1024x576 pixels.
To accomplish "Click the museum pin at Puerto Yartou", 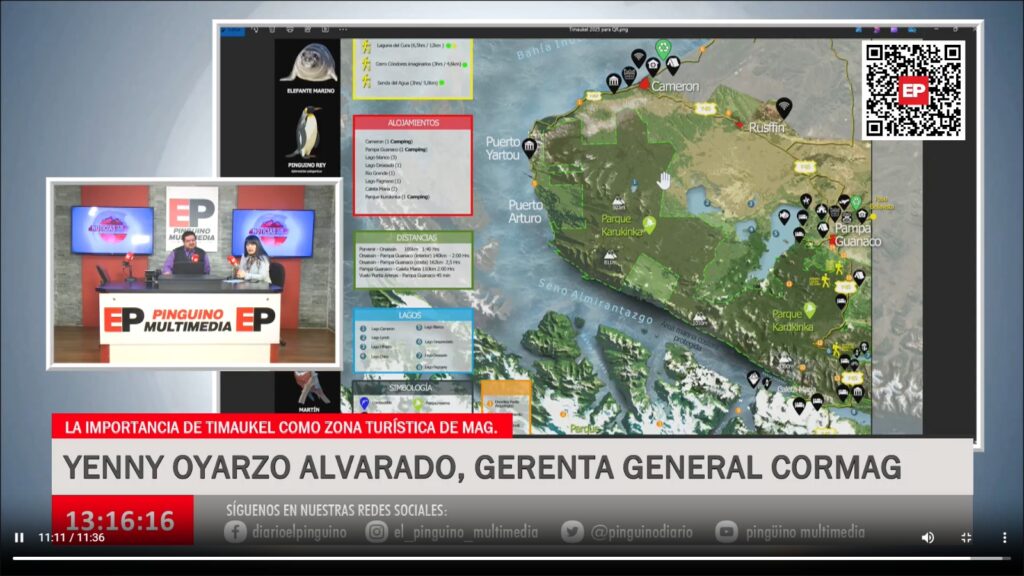I will pos(530,147).
